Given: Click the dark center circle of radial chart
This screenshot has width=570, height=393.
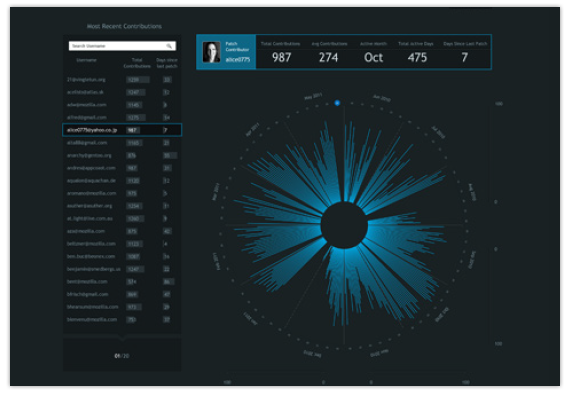Looking at the screenshot, I should (344, 225).
